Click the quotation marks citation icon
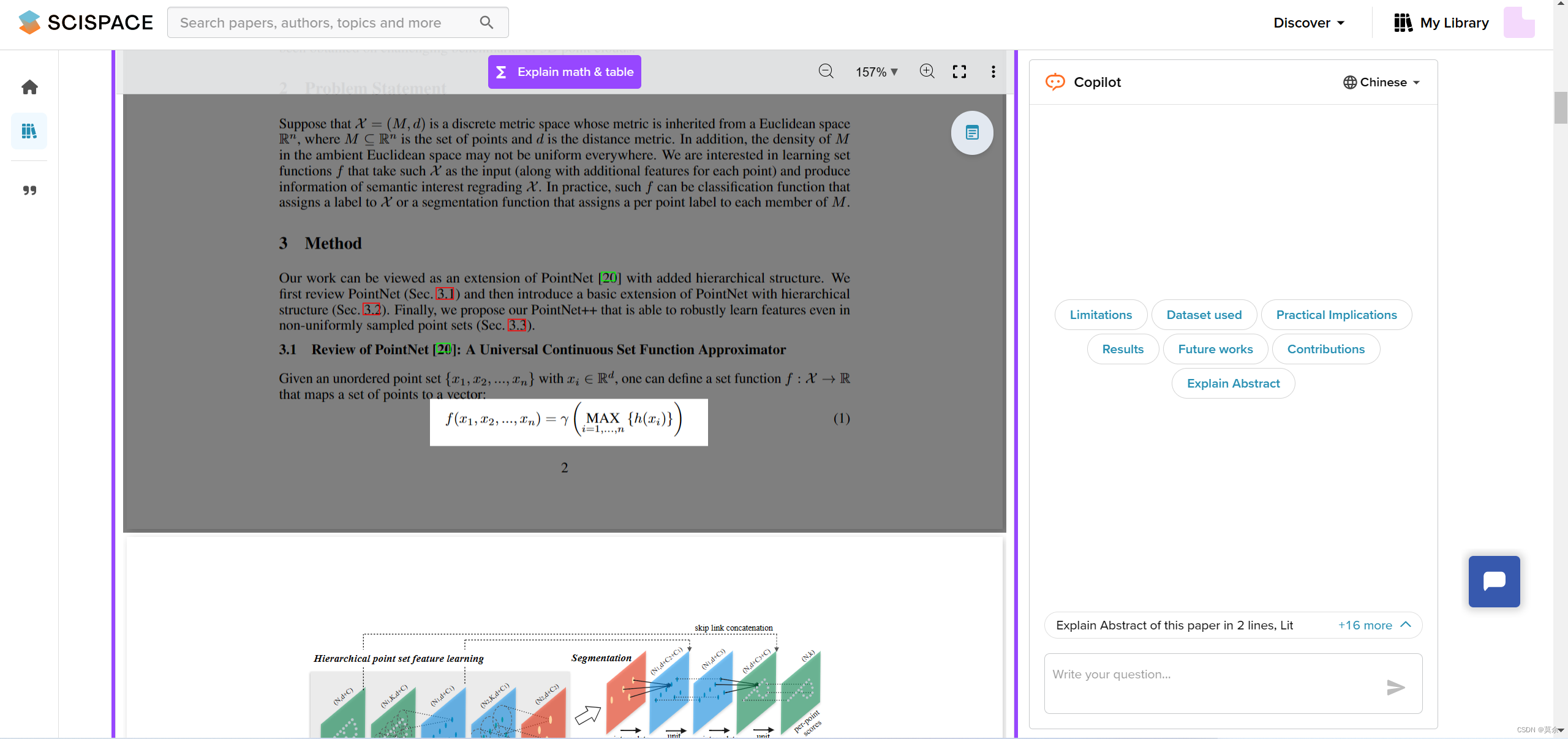This screenshot has width=1568, height=739. pyautogui.click(x=29, y=190)
